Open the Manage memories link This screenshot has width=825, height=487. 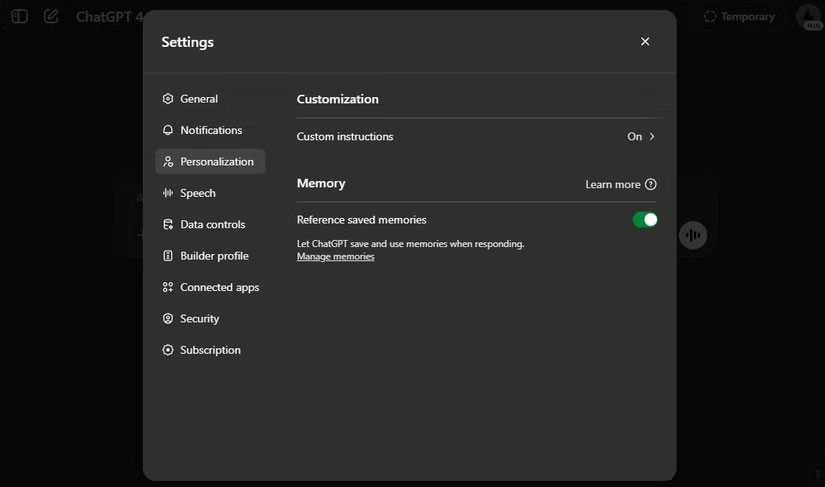click(335, 257)
